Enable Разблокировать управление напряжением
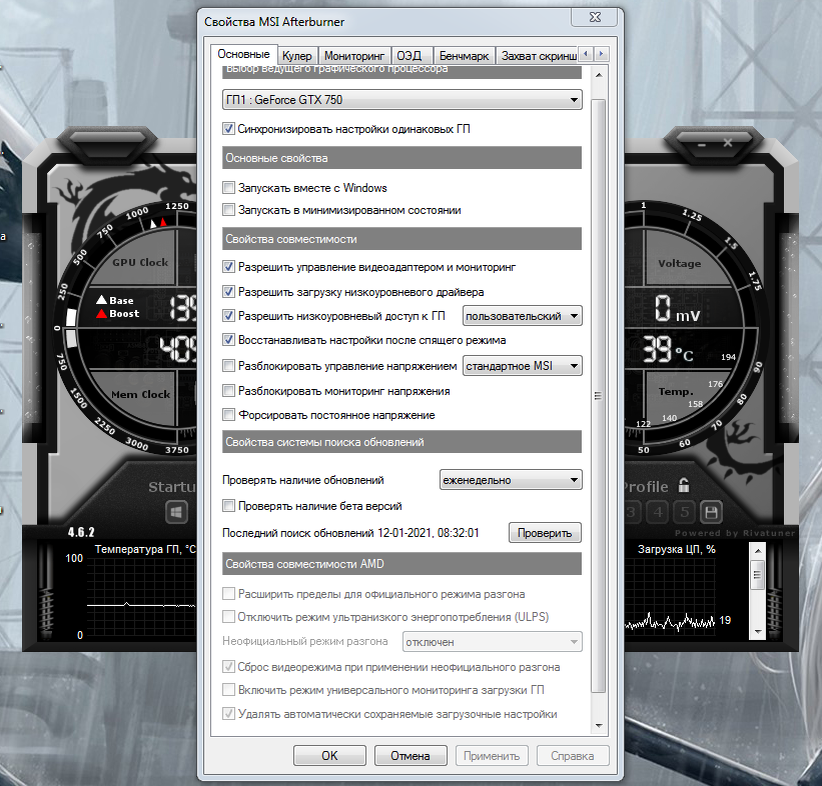822x786 pixels. [227, 365]
